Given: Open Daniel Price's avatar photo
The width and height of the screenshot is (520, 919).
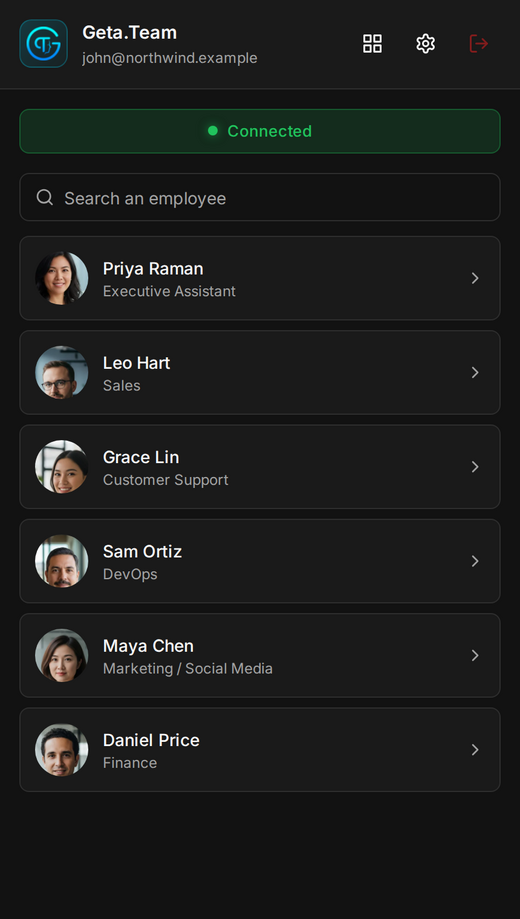Looking at the screenshot, I should (x=62, y=750).
